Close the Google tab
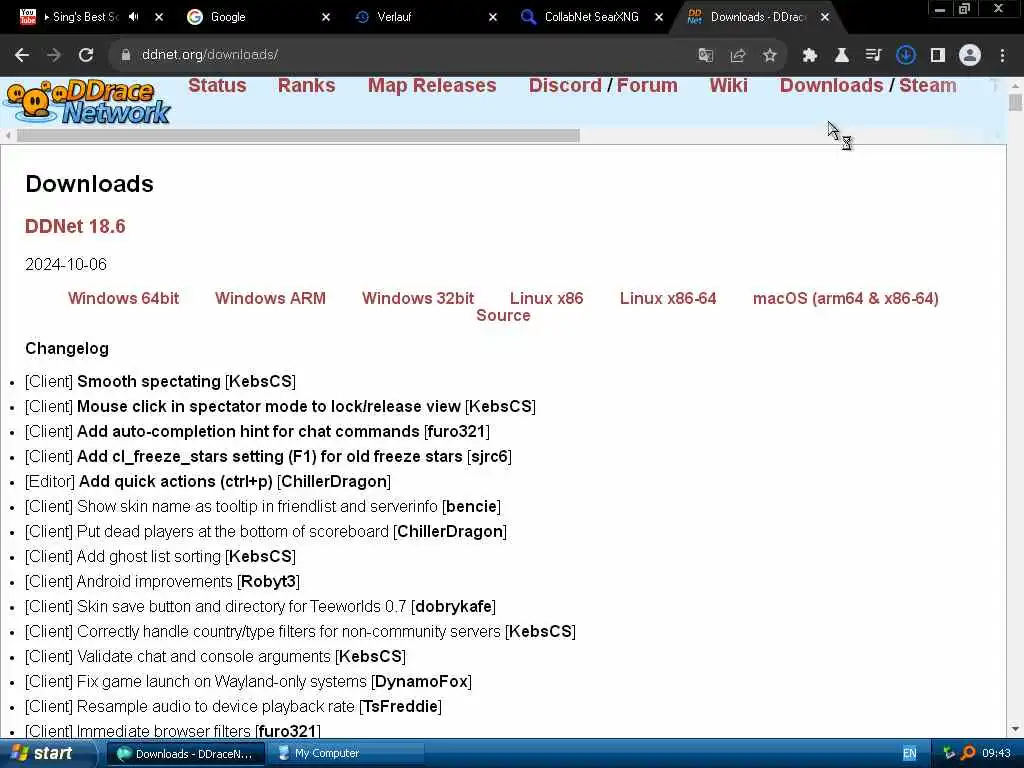The width and height of the screenshot is (1024, 768). tap(326, 17)
